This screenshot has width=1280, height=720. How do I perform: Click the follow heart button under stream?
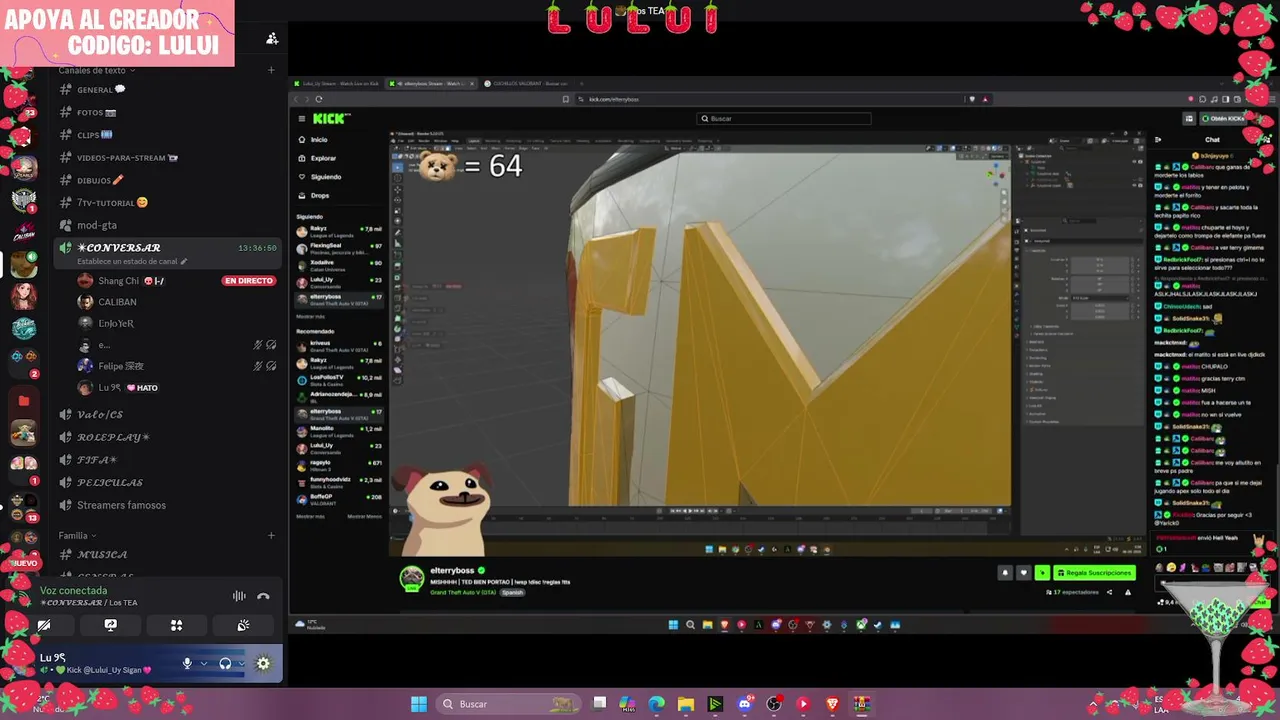(x=1023, y=573)
